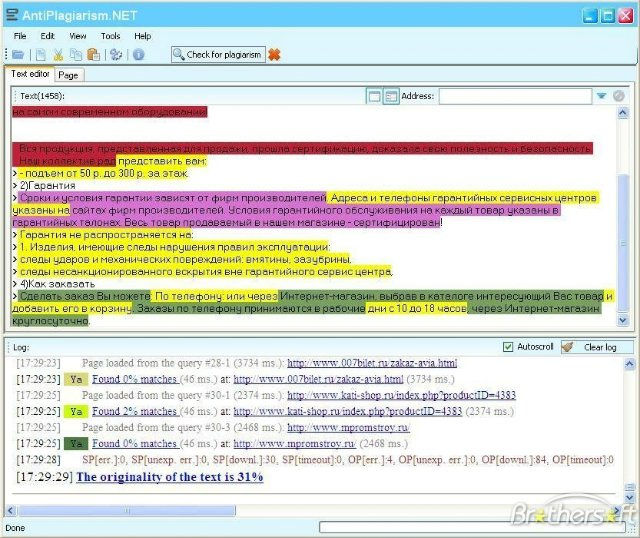Image resolution: width=640 pixels, height=538 pixels.
Task: Click text editor scrollbar up arrow
Action: pos(623,113)
